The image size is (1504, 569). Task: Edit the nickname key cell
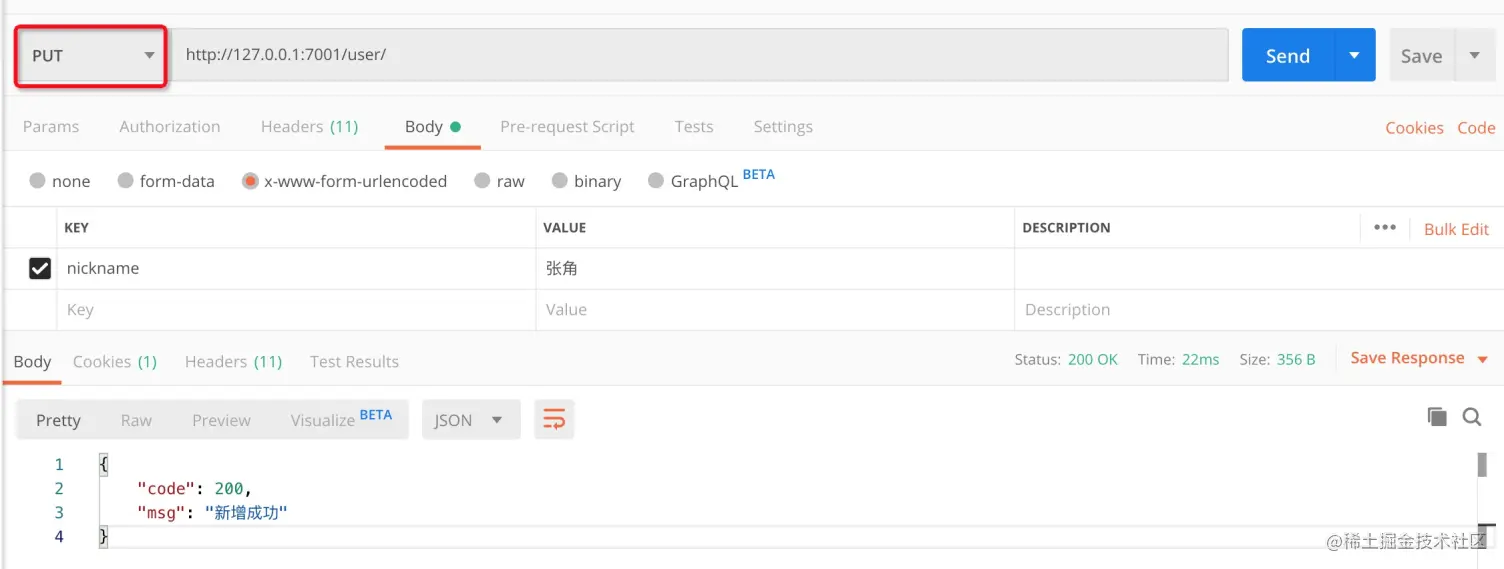coord(296,268)
